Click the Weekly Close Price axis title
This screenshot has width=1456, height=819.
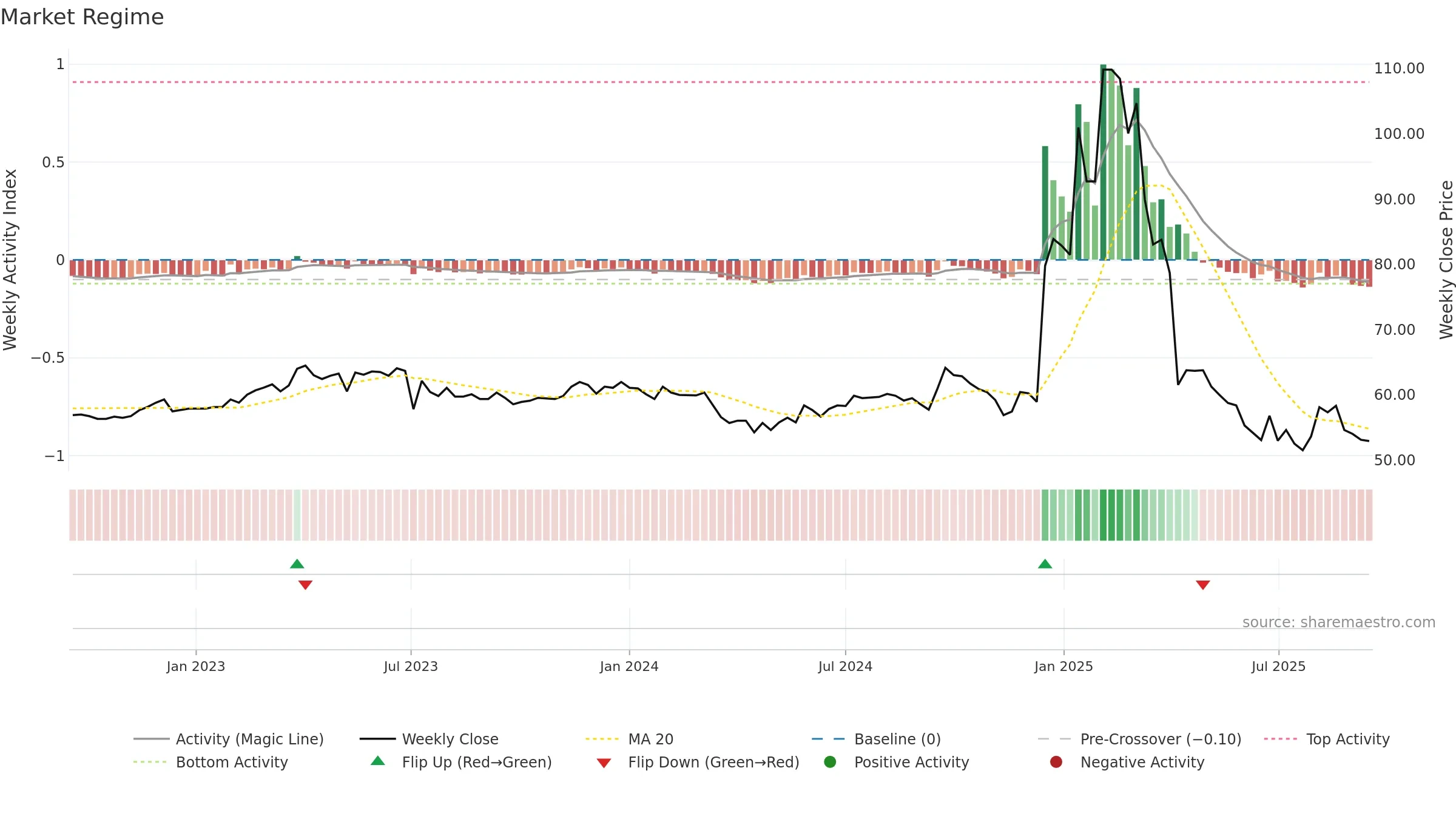[x=1446, y=260]
